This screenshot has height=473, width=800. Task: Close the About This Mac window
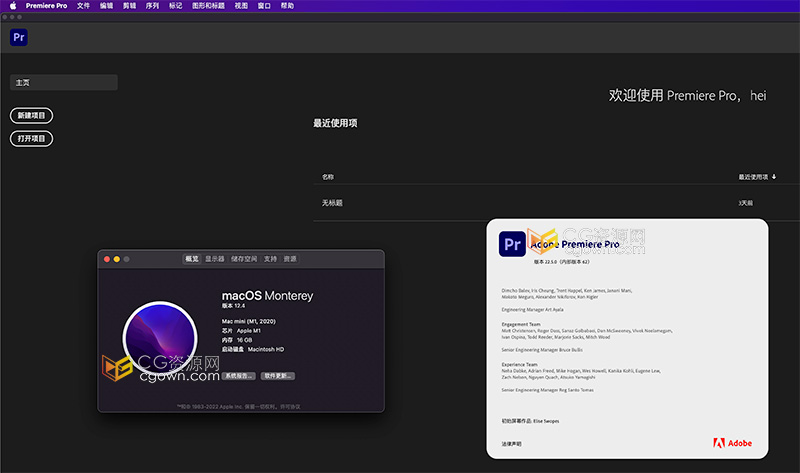[x=107, y=259]
